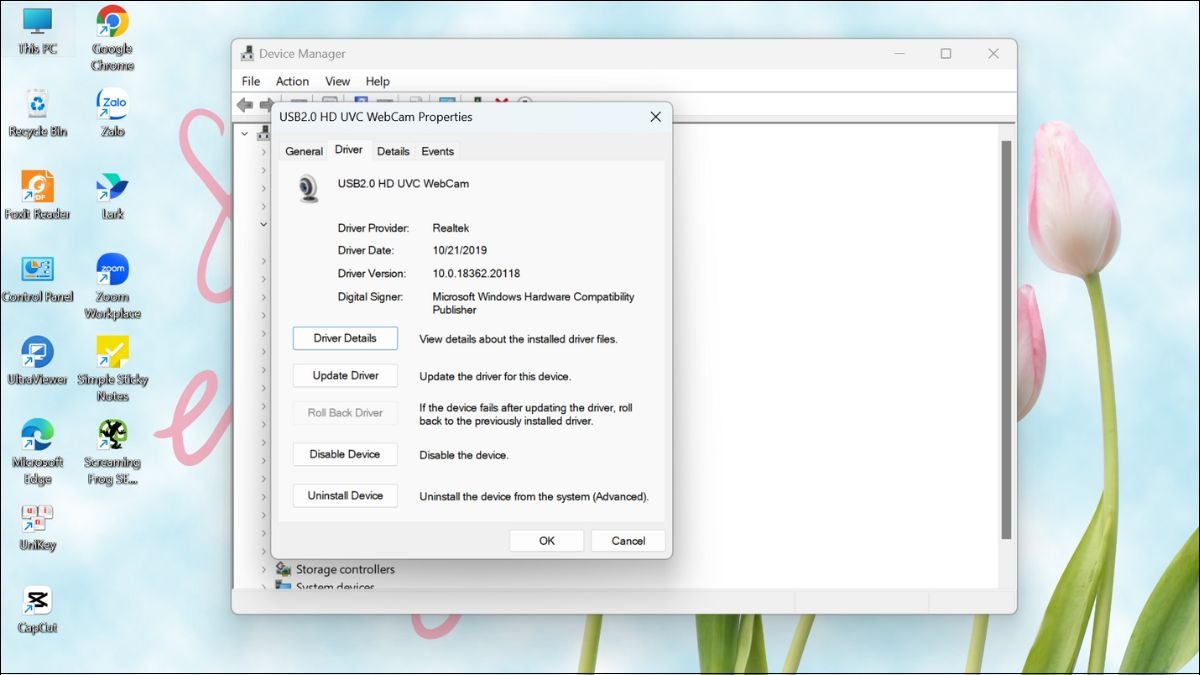
Task: Collapse the root computer node in the tree
Action: point(246,132)
